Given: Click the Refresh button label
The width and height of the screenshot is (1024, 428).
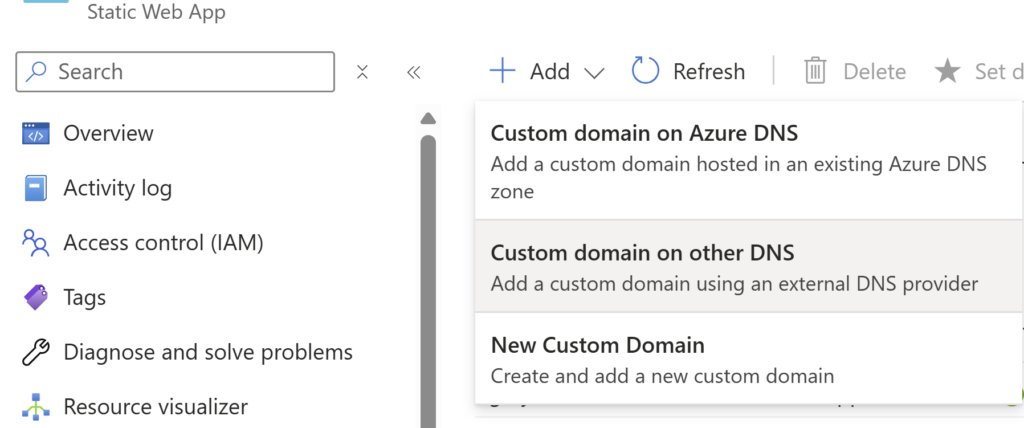Looking at the screenshot, I should (709, 71).
